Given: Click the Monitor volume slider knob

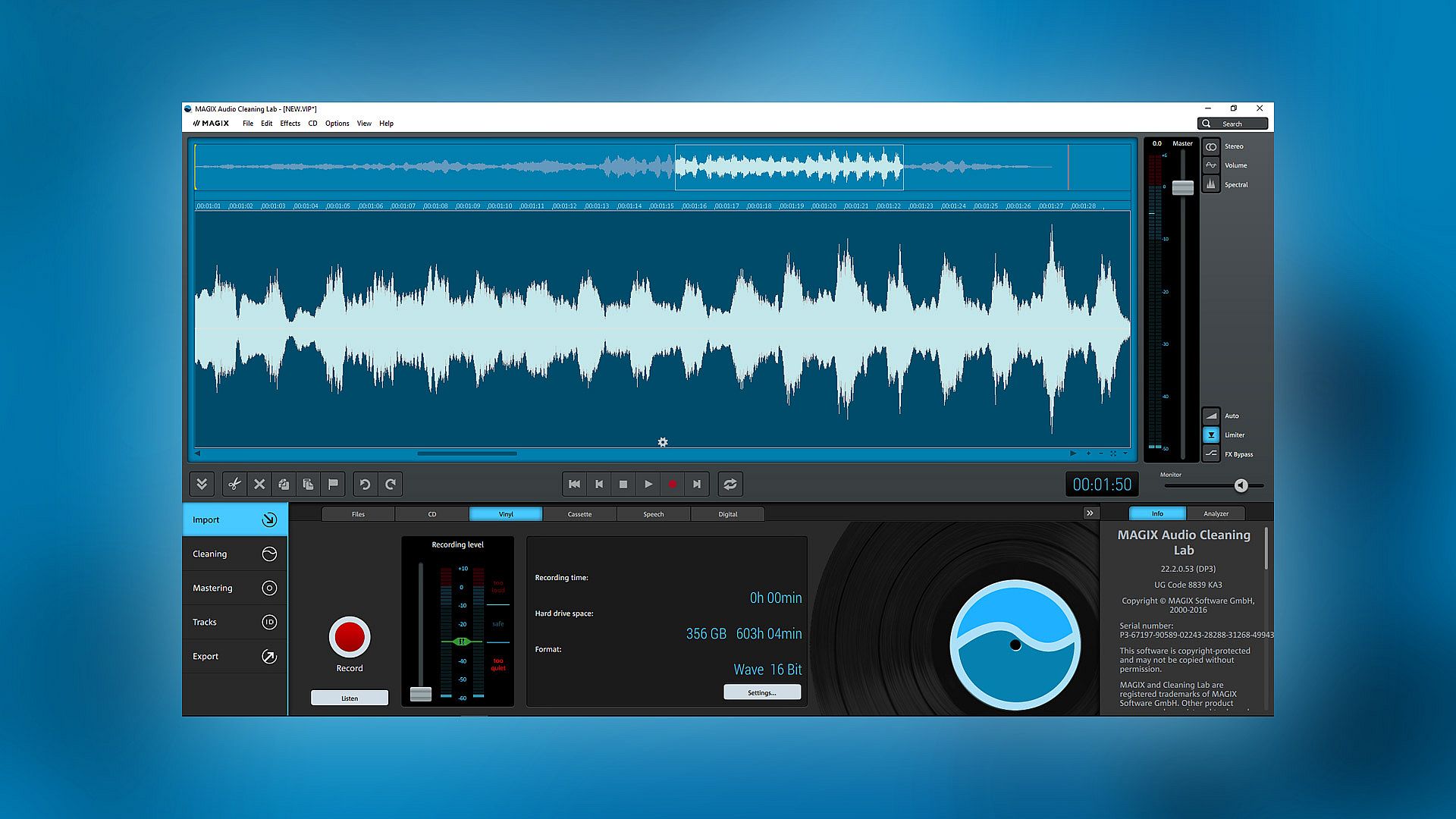Looking at the screenshot, I should 1241,485.
